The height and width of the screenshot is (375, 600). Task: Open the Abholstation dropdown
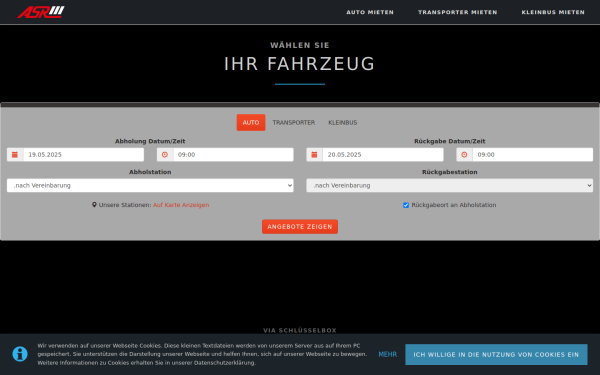click(x=150, y=186)
